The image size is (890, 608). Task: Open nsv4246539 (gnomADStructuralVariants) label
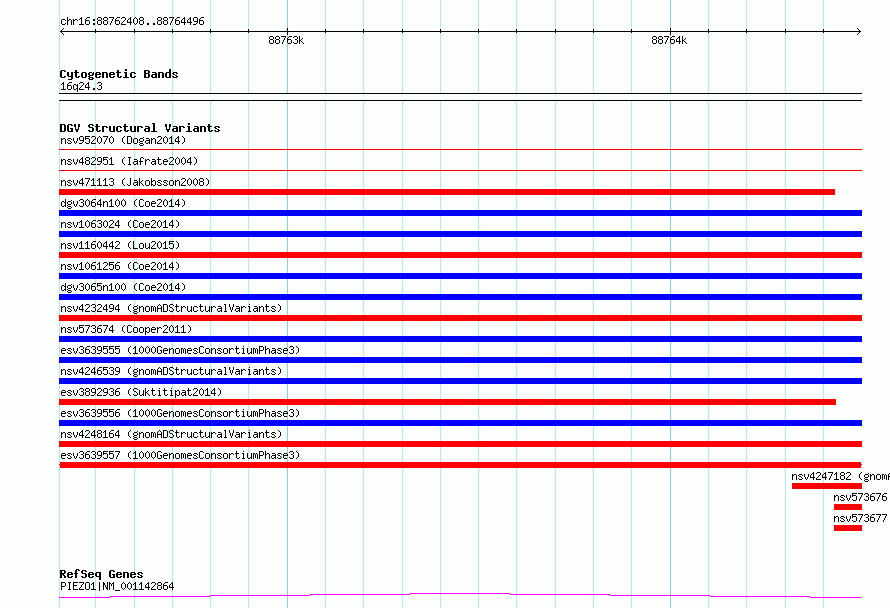click(171, 371)
